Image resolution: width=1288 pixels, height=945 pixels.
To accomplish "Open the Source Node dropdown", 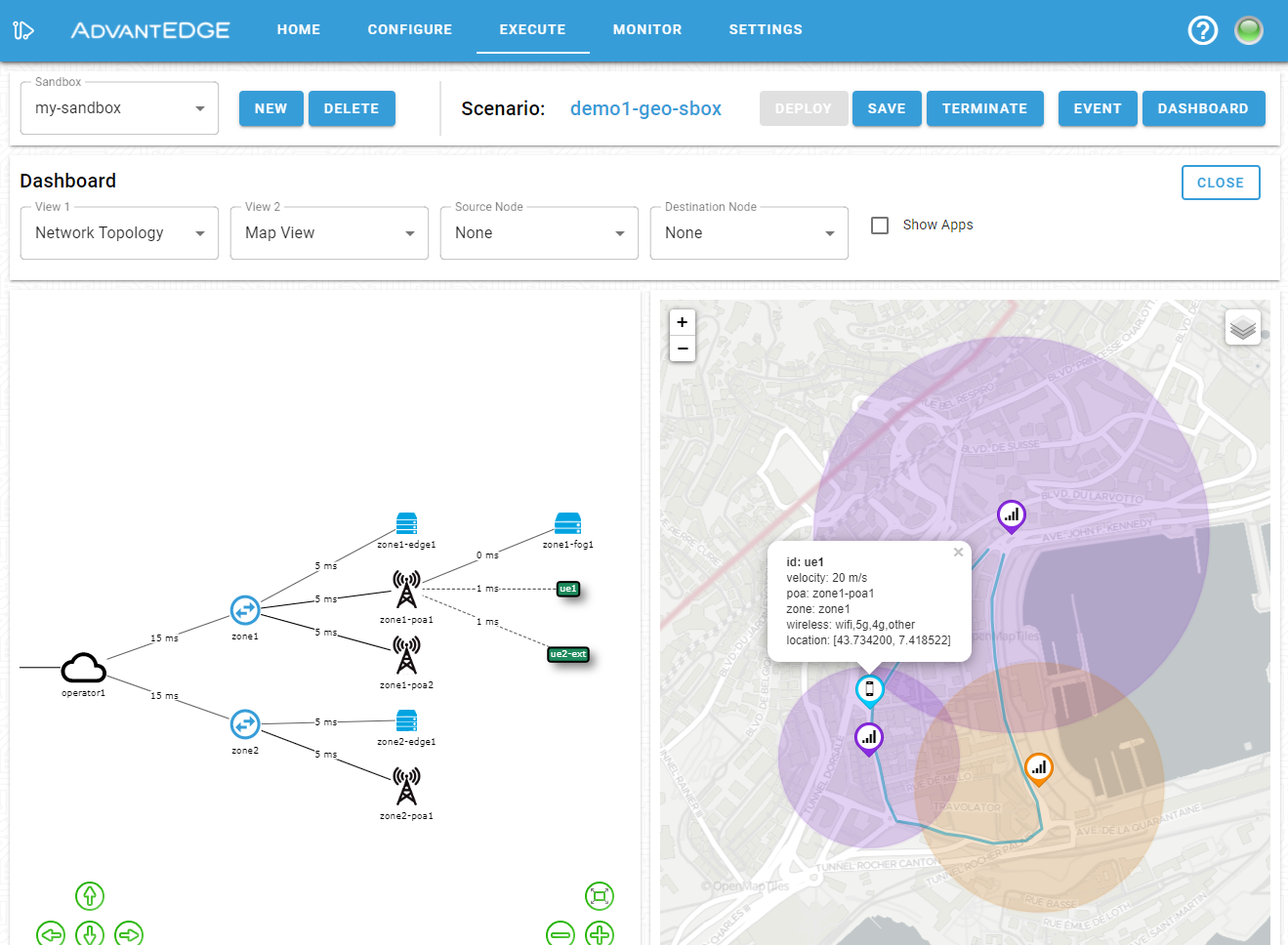I will [x=539, y=233].
